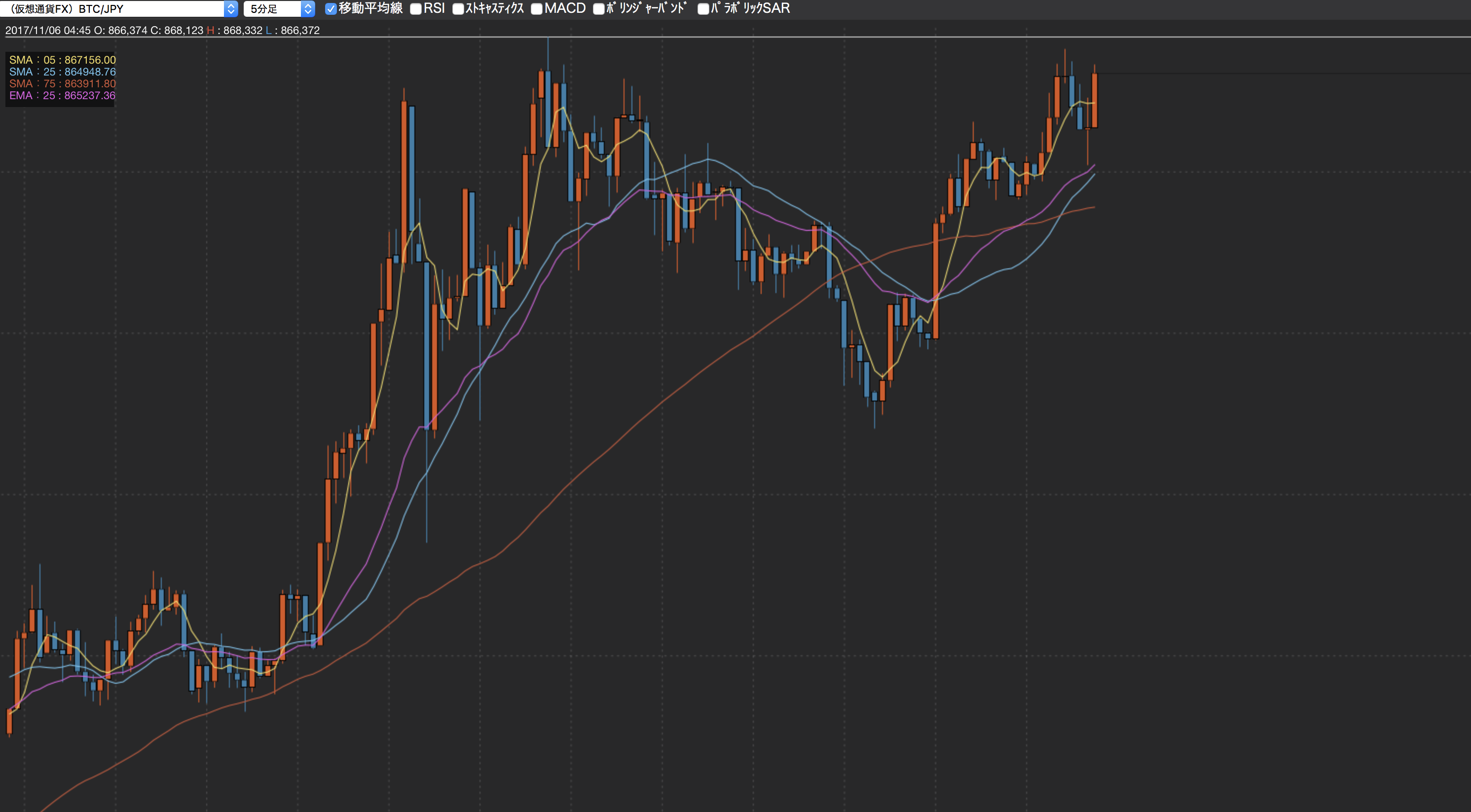Viewport: 1471px width, 812px height.
Task: Select the SMA 05 legend entry
Action: coord(60,59)
